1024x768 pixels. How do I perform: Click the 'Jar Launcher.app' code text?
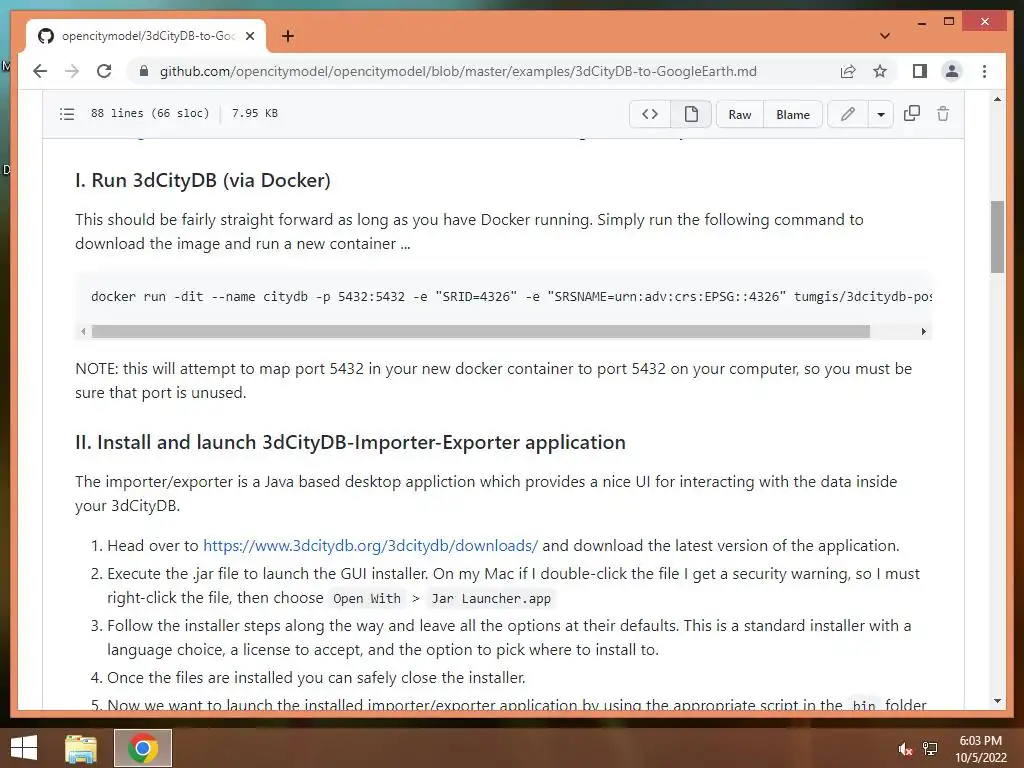coord(491,598)
